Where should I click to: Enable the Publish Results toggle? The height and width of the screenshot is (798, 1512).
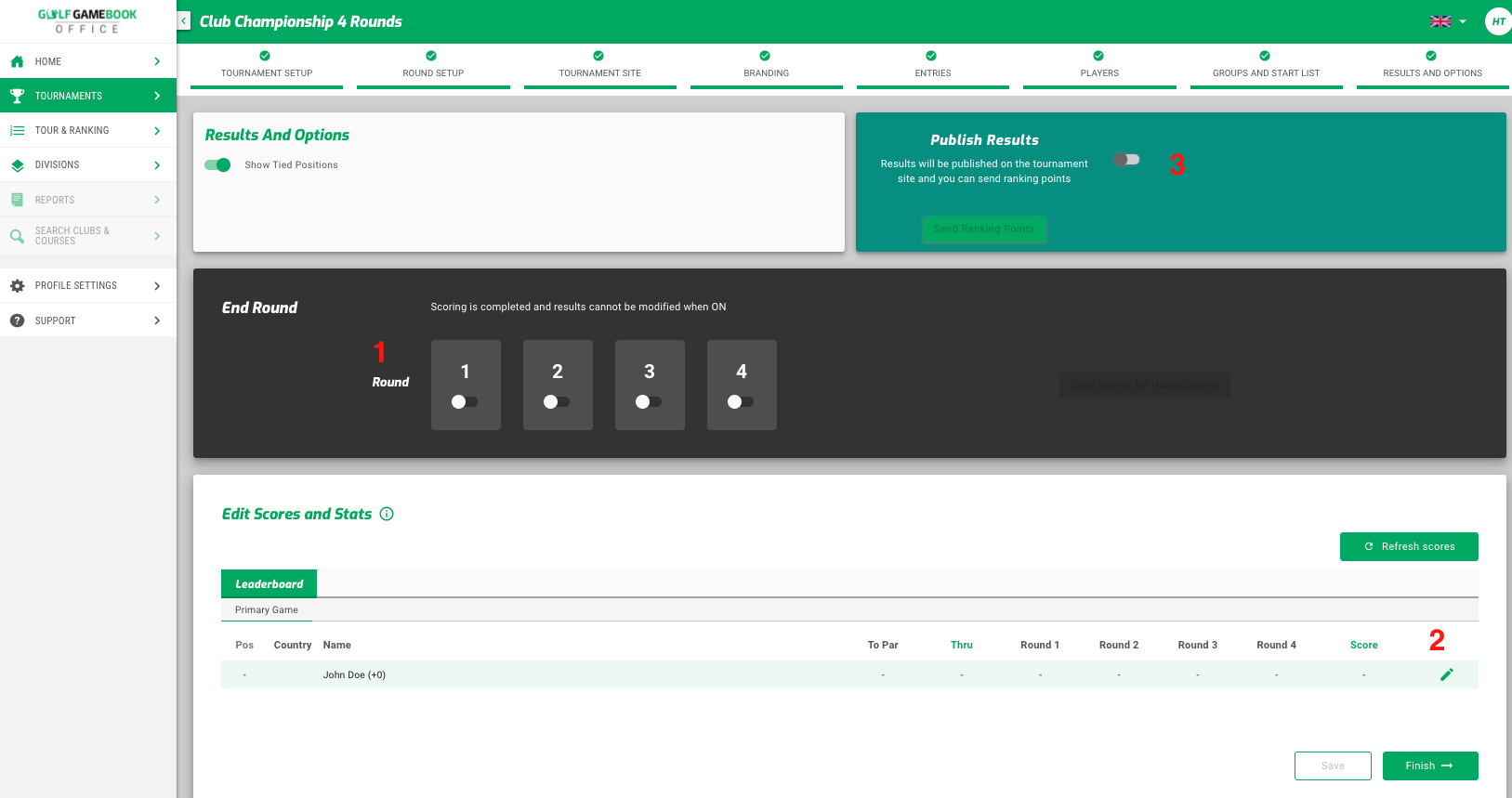click(1126, 159)
